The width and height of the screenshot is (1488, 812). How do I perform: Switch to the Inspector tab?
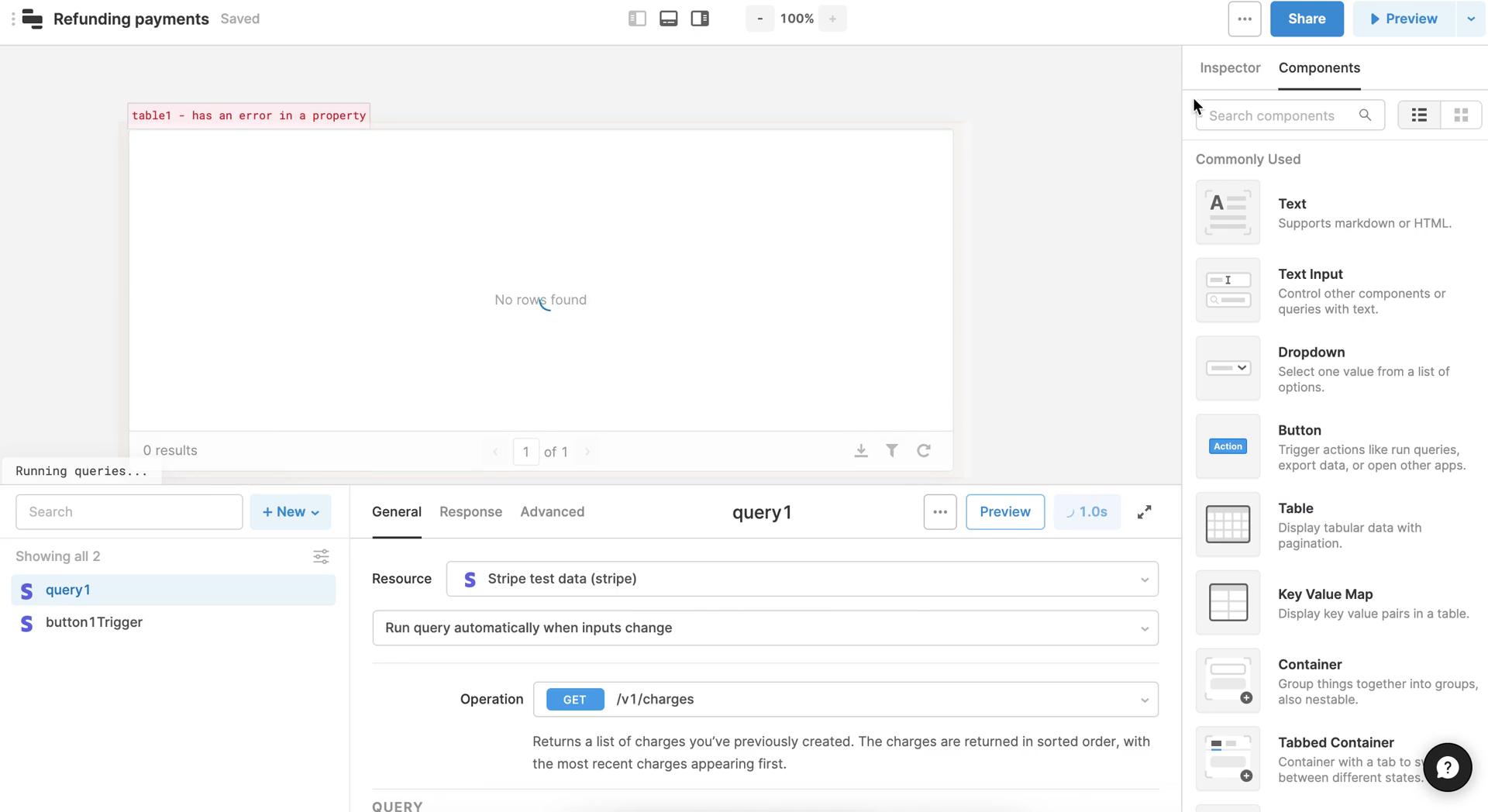[x=1230, y=68]
